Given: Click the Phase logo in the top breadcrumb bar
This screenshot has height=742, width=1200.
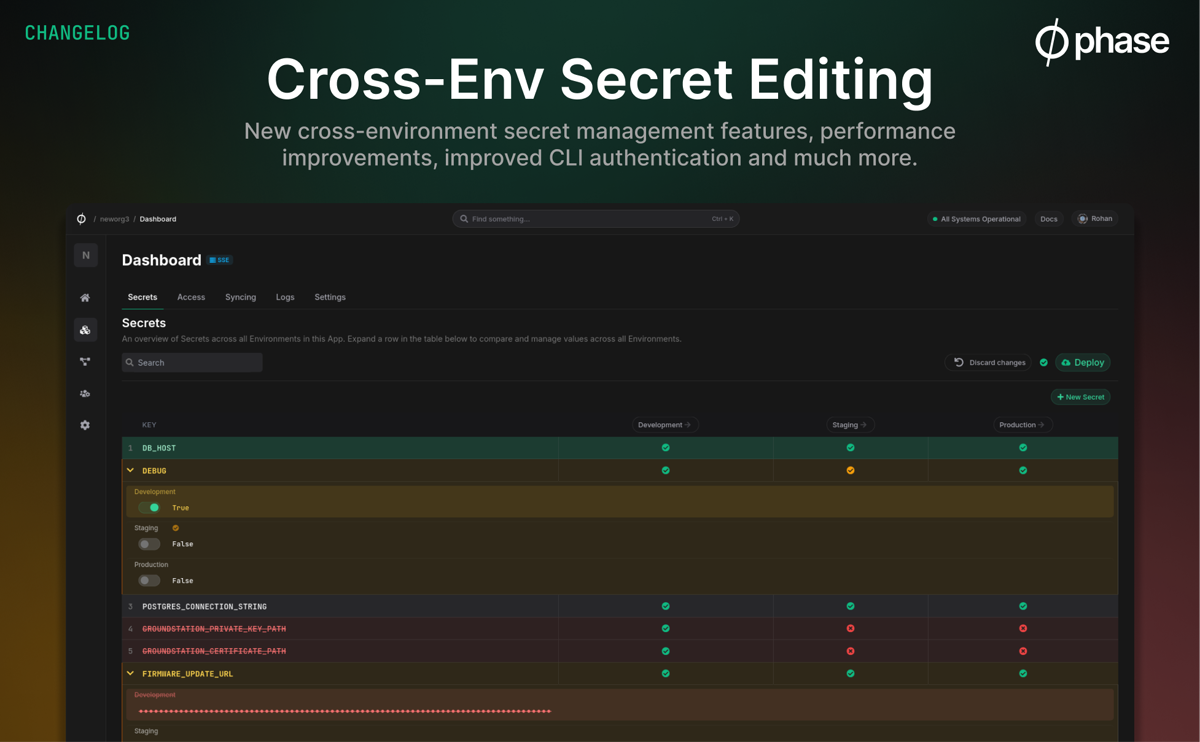Looking at the screenshot, I should [x=80, y=218].
